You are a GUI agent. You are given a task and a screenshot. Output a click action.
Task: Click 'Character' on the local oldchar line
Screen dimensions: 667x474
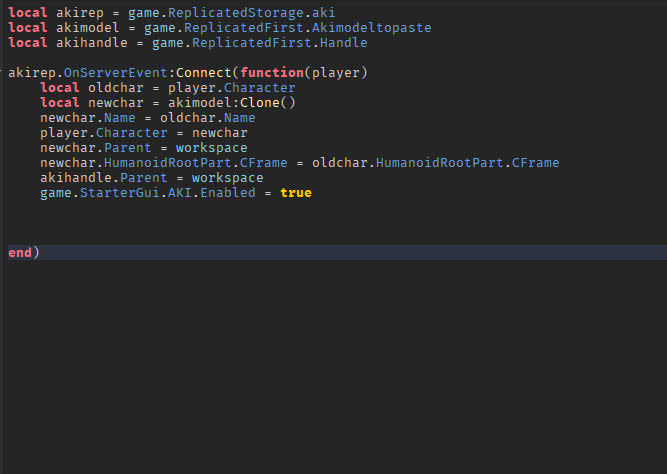tap(259, 88)
